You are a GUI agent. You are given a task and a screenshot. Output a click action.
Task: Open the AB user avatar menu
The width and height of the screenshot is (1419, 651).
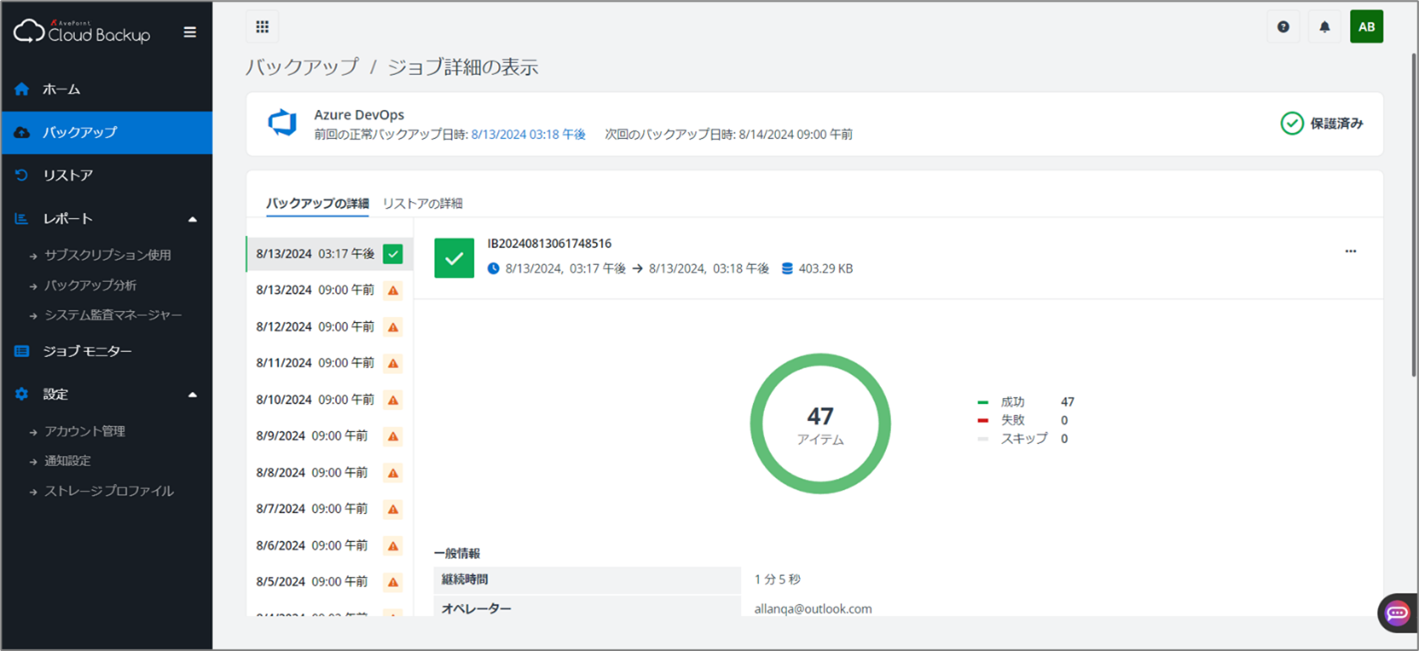click(1366, 27)
